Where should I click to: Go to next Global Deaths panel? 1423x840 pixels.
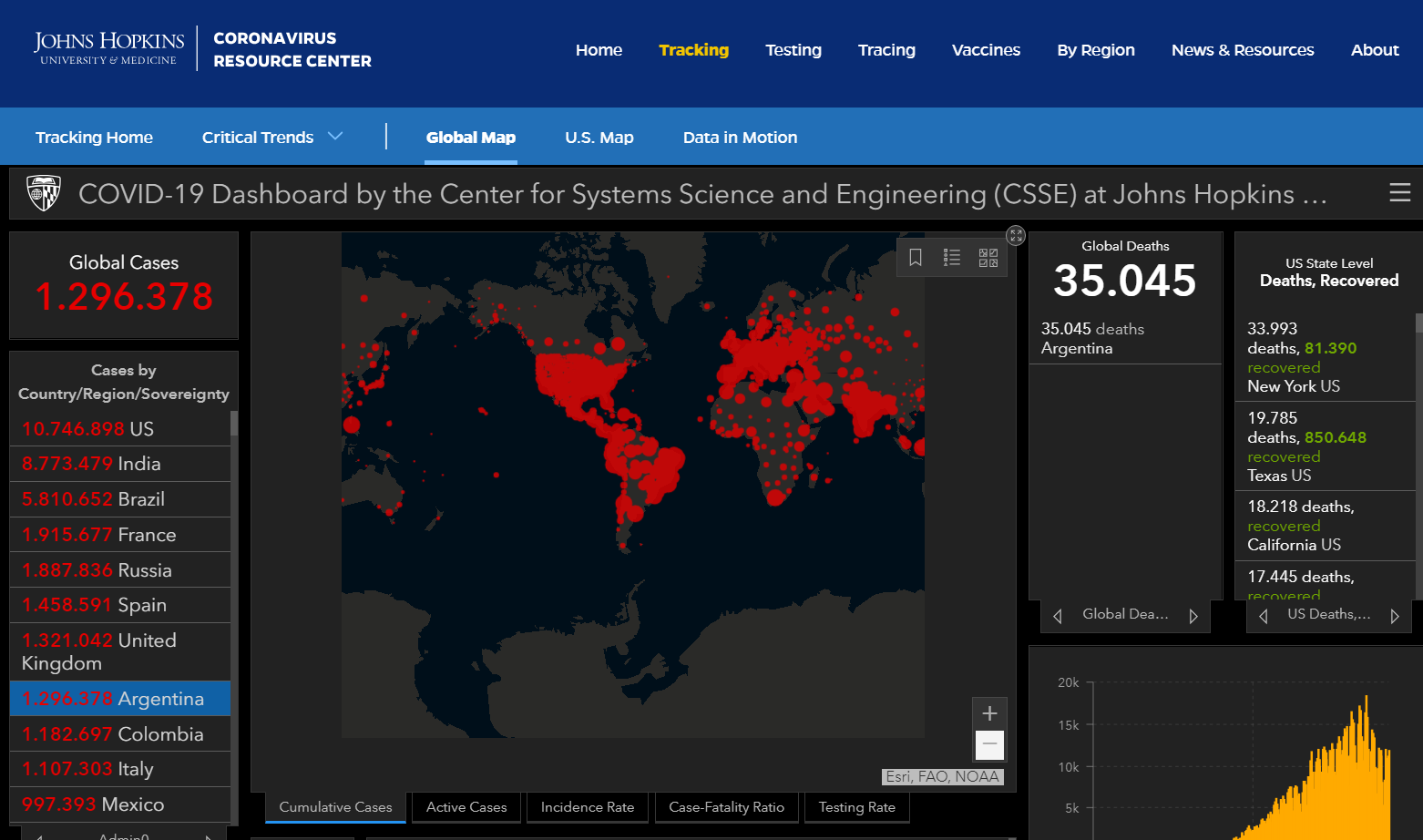[1193, 616]
